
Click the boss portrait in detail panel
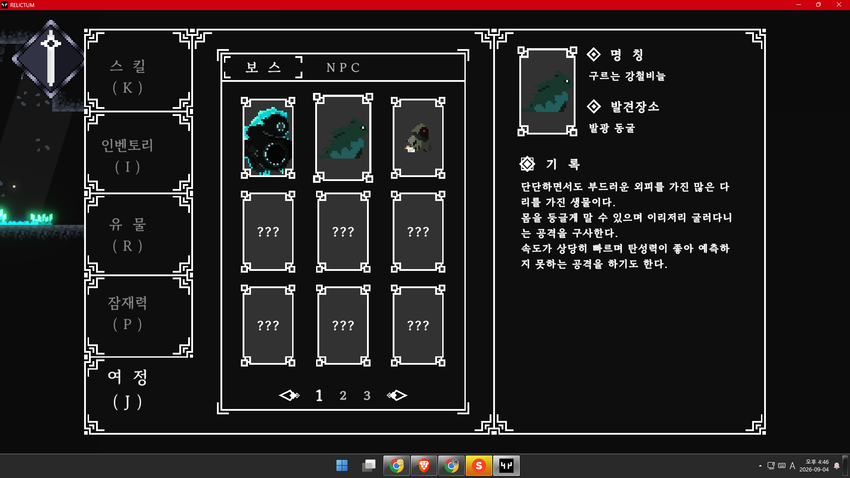(547, 91)
